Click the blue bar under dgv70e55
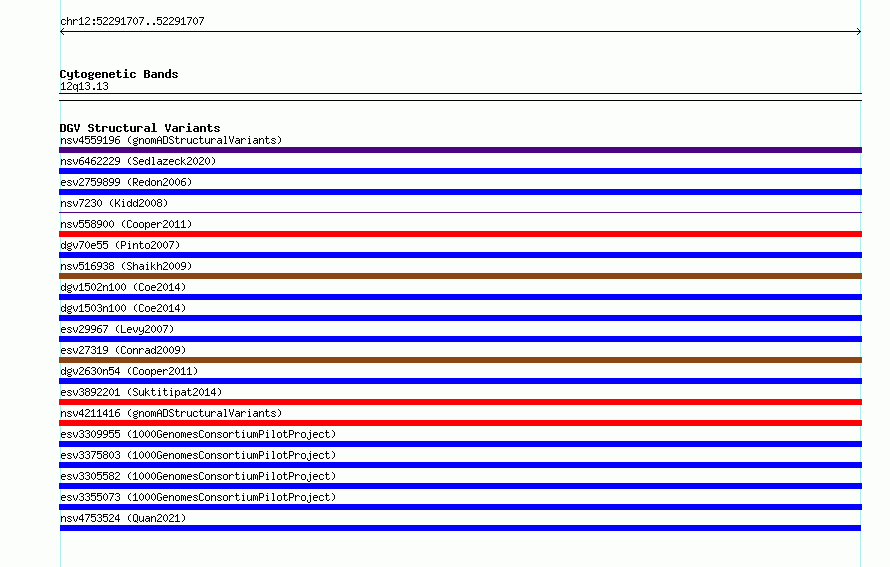This screenshot has width=890, height=567. 460,255
